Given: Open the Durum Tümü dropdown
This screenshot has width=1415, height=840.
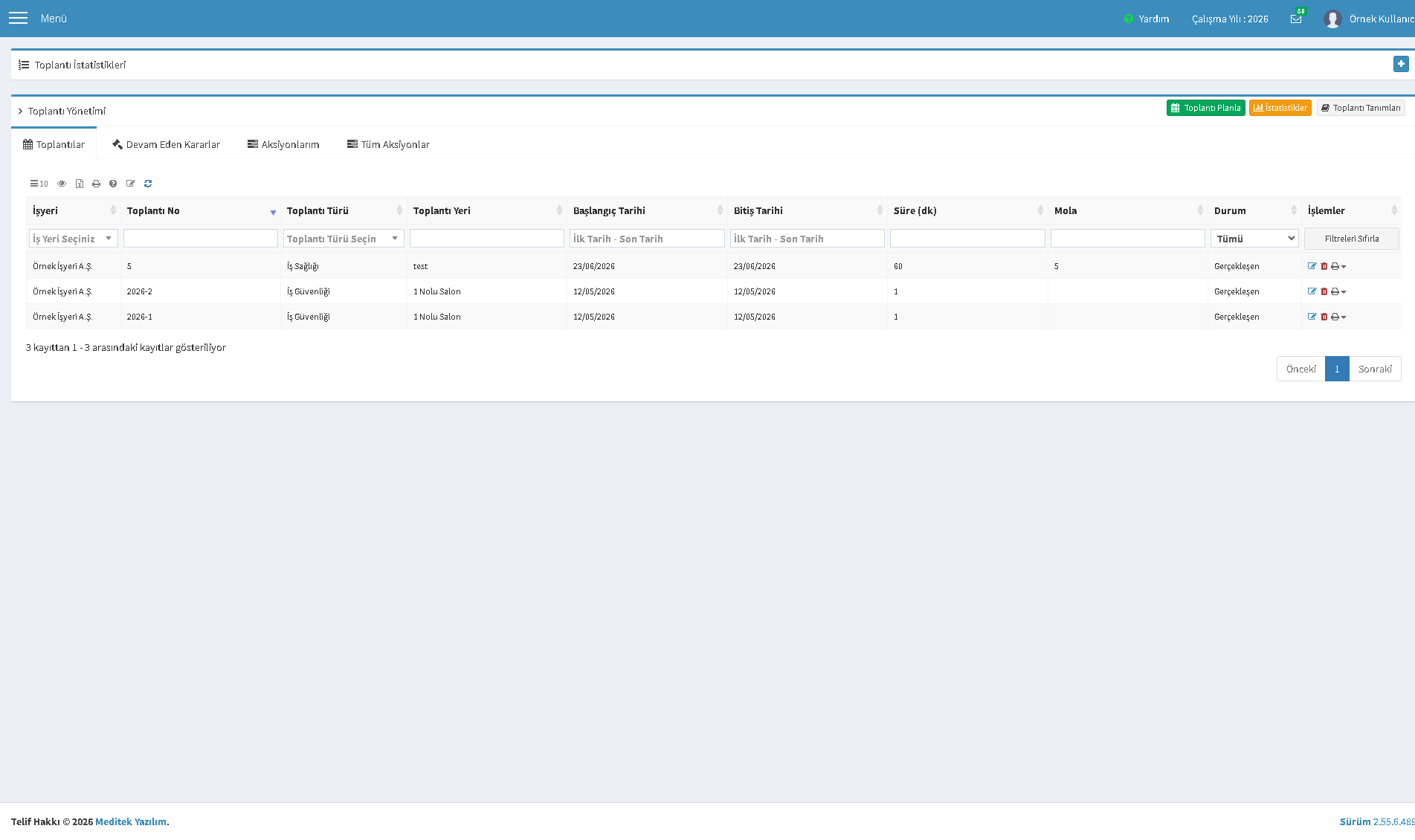Looking at the screenshot, I should (1254, 239).
